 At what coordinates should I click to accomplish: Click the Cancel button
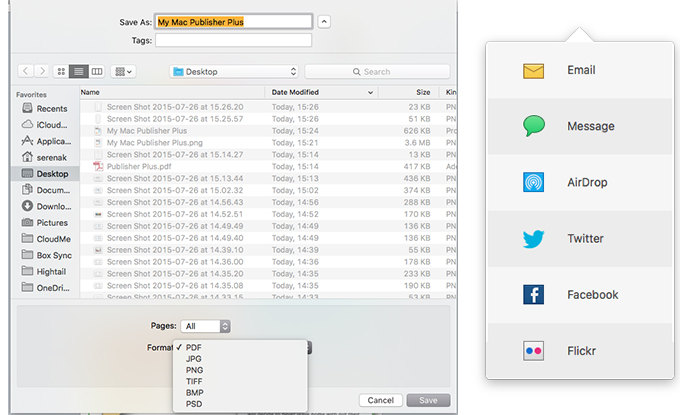click(380, 400)
